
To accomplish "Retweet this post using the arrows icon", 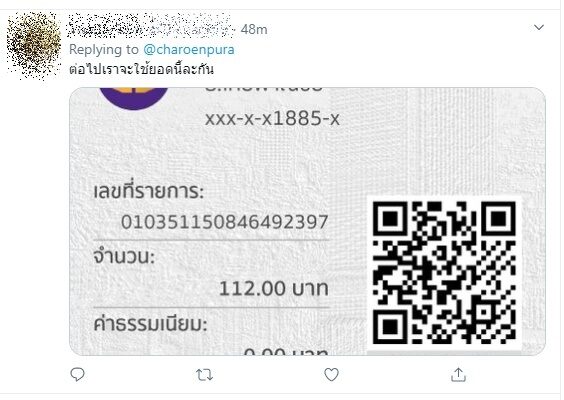I will [x=204, y=375].
